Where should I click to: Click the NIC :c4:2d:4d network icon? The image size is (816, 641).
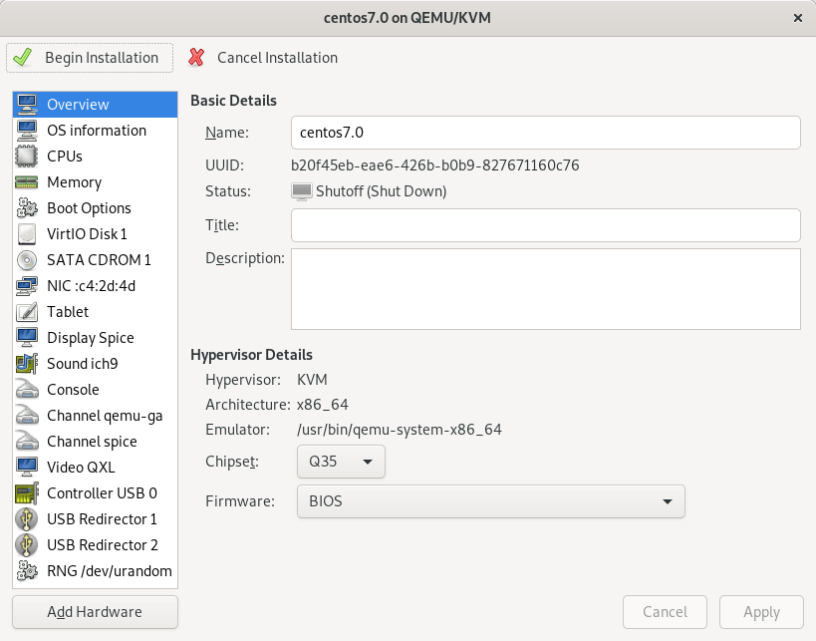28,286
